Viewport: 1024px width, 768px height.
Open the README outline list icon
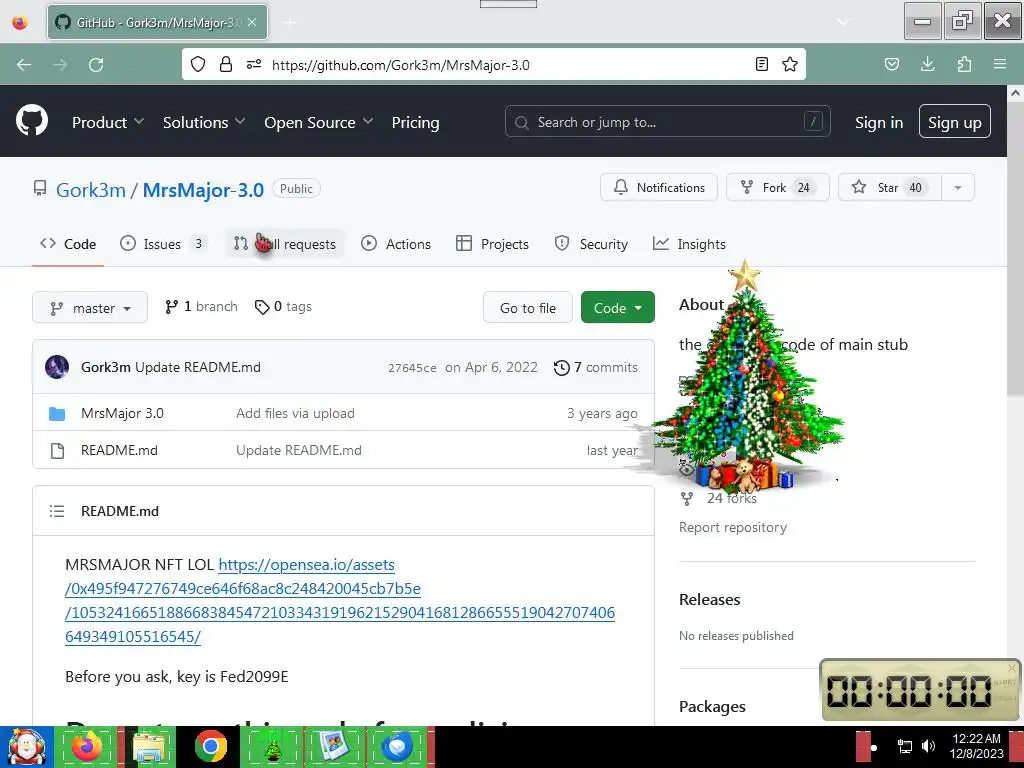(x=57, y=511)
